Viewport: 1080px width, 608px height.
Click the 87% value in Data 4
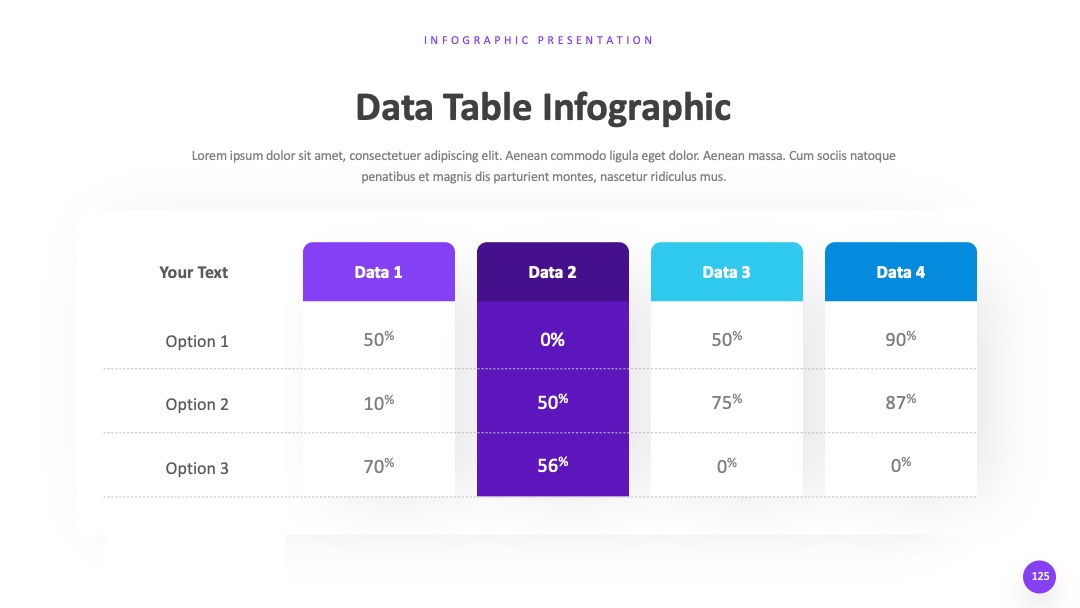pyautogui.click(x=901, y=401)
